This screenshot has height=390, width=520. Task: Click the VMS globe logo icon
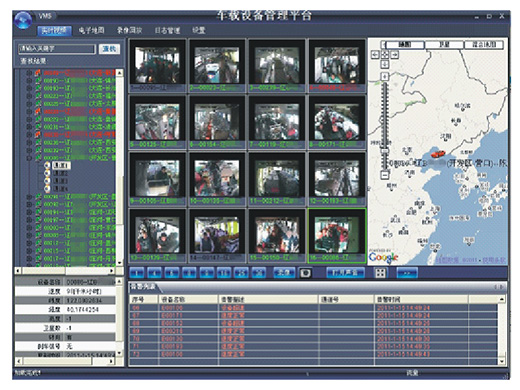(23, 20)
